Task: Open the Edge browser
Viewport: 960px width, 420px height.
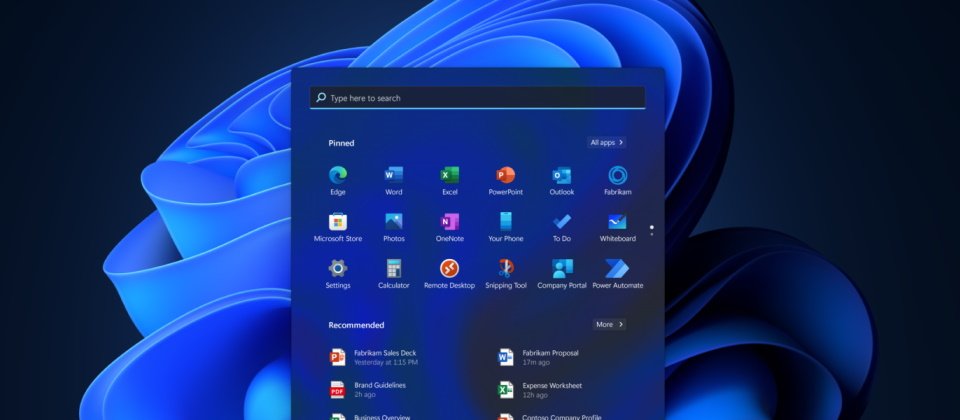Action: click(337, 181)
